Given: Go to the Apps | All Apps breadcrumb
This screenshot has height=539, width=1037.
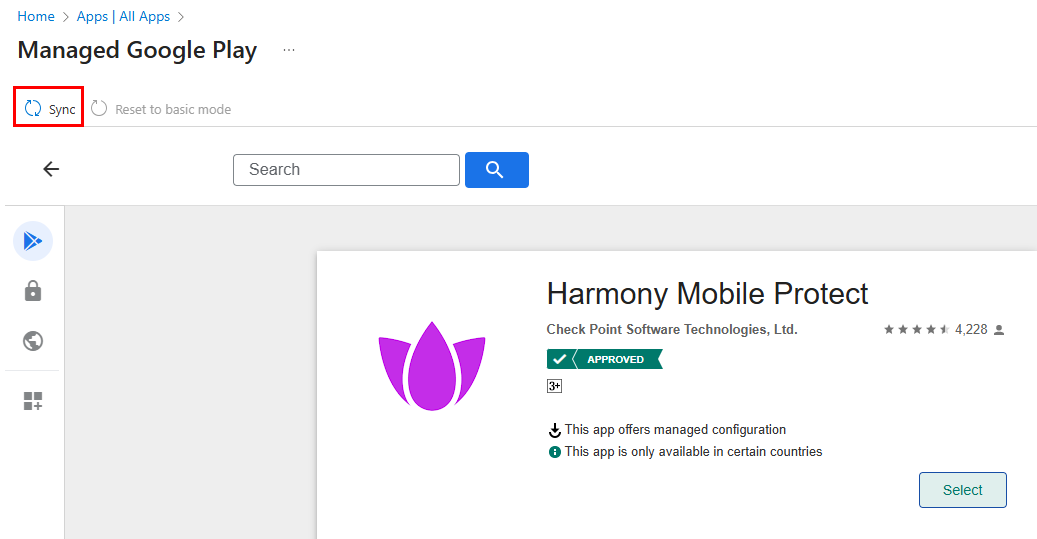Looking at the screenshot, I should [x=123, y=17].
